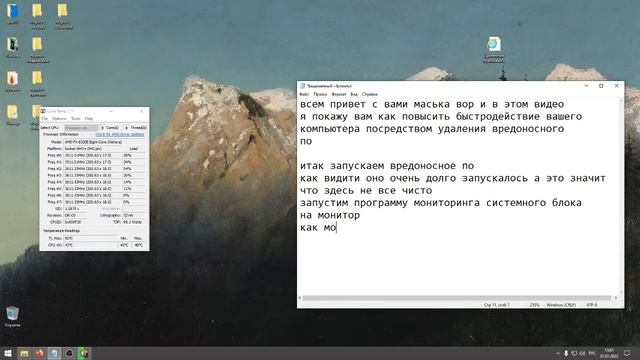Screen dimensions: 640x360
Task: Click the Freq #7 value in Core Temp
Action: tap(93, 202)
